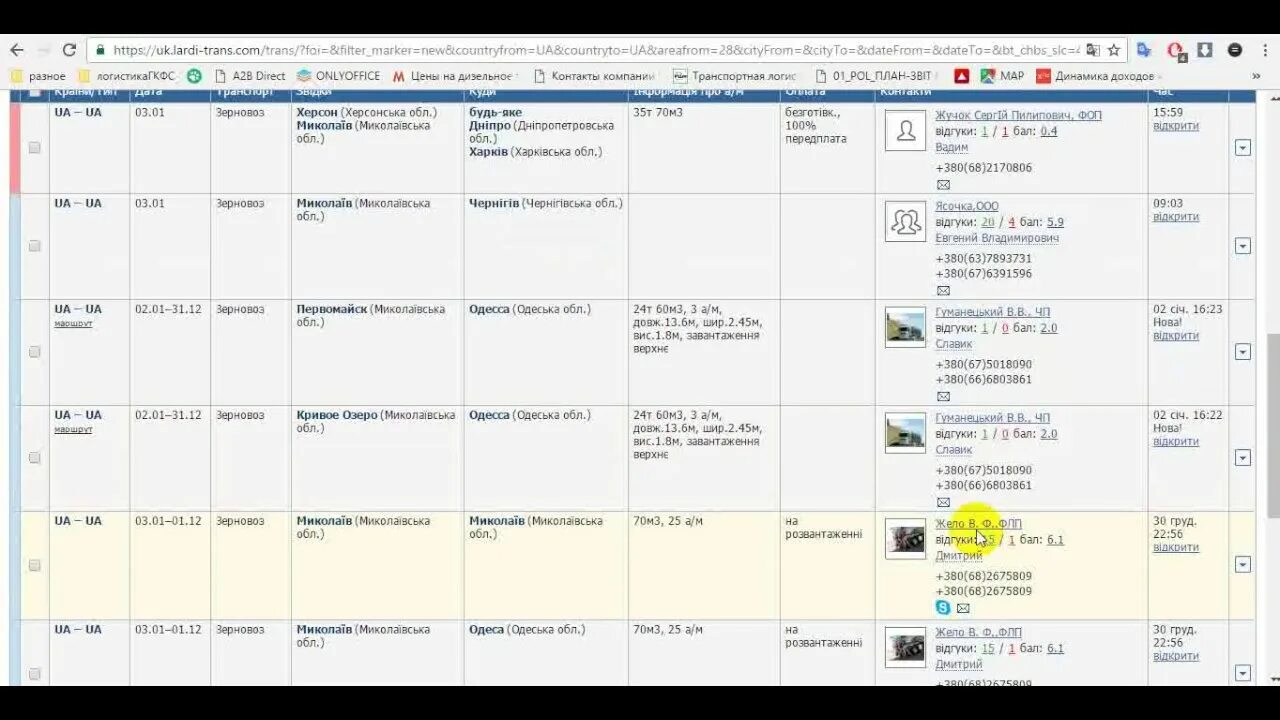
Task: Click envelope icon next to the Skype icon
Action: [x=963, y=609]
